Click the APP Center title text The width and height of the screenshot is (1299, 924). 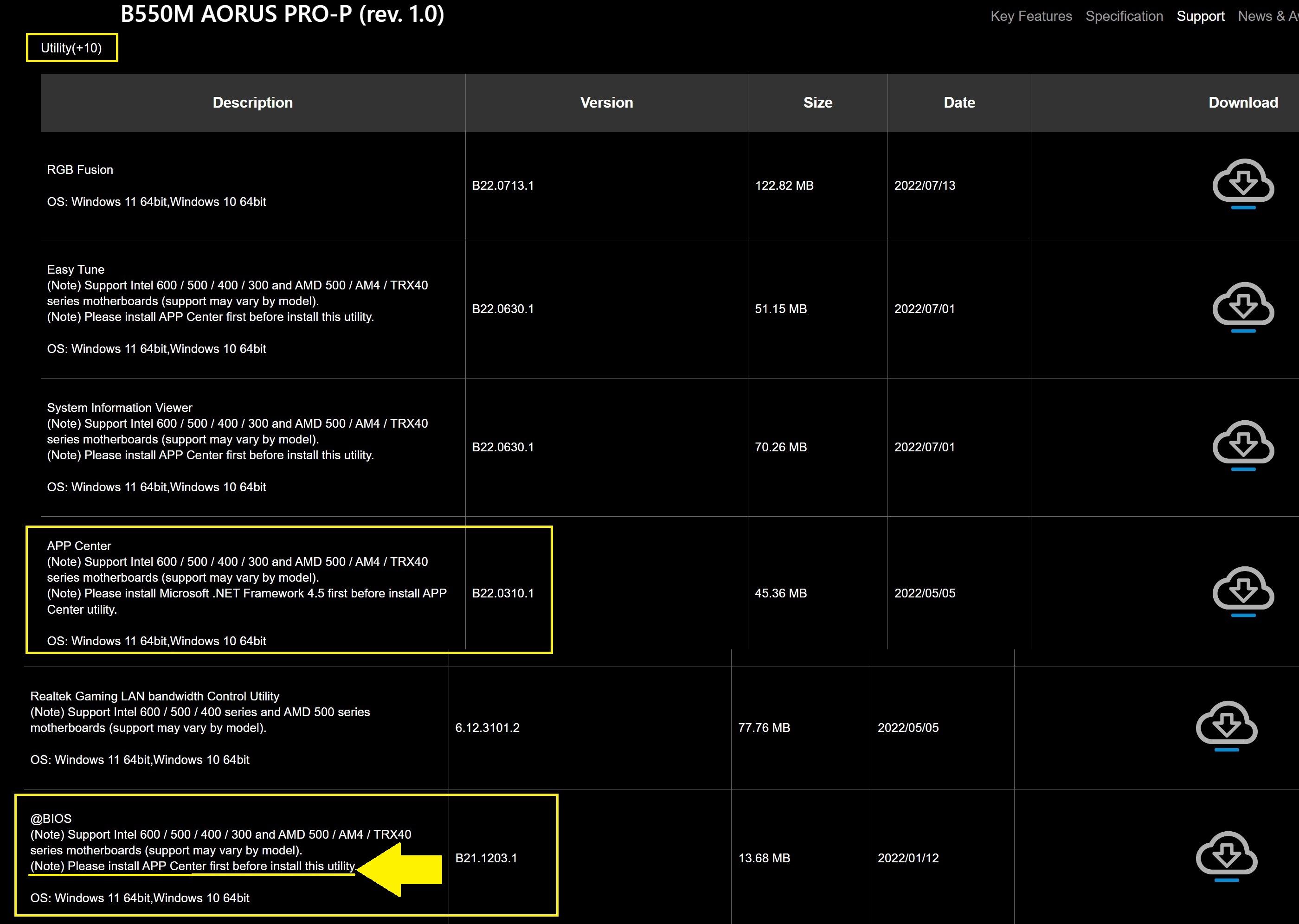click(79, 545)
